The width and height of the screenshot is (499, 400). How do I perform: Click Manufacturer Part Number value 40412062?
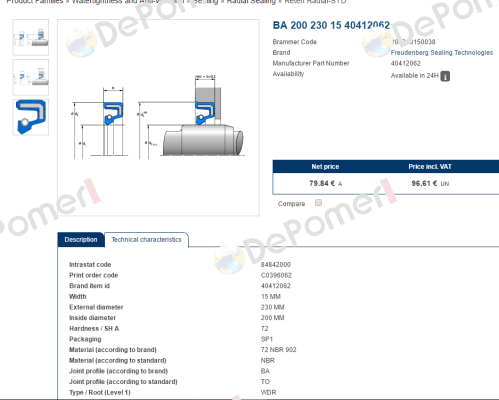(405, 63)
